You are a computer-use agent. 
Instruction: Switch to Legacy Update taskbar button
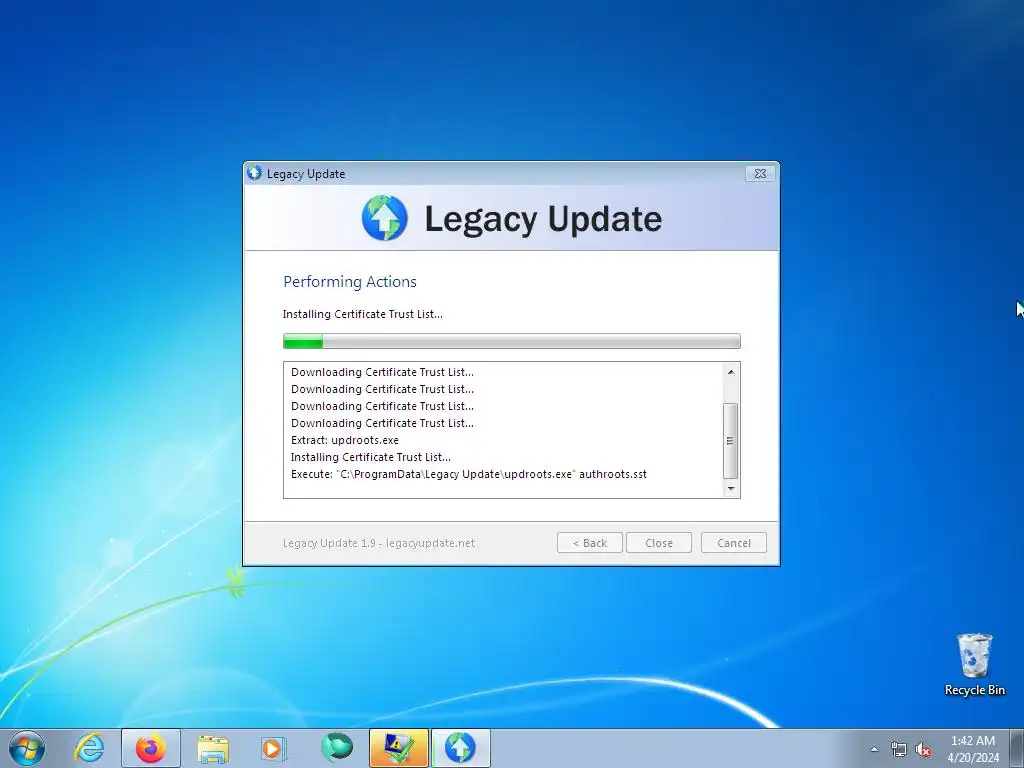click(460, 748)
